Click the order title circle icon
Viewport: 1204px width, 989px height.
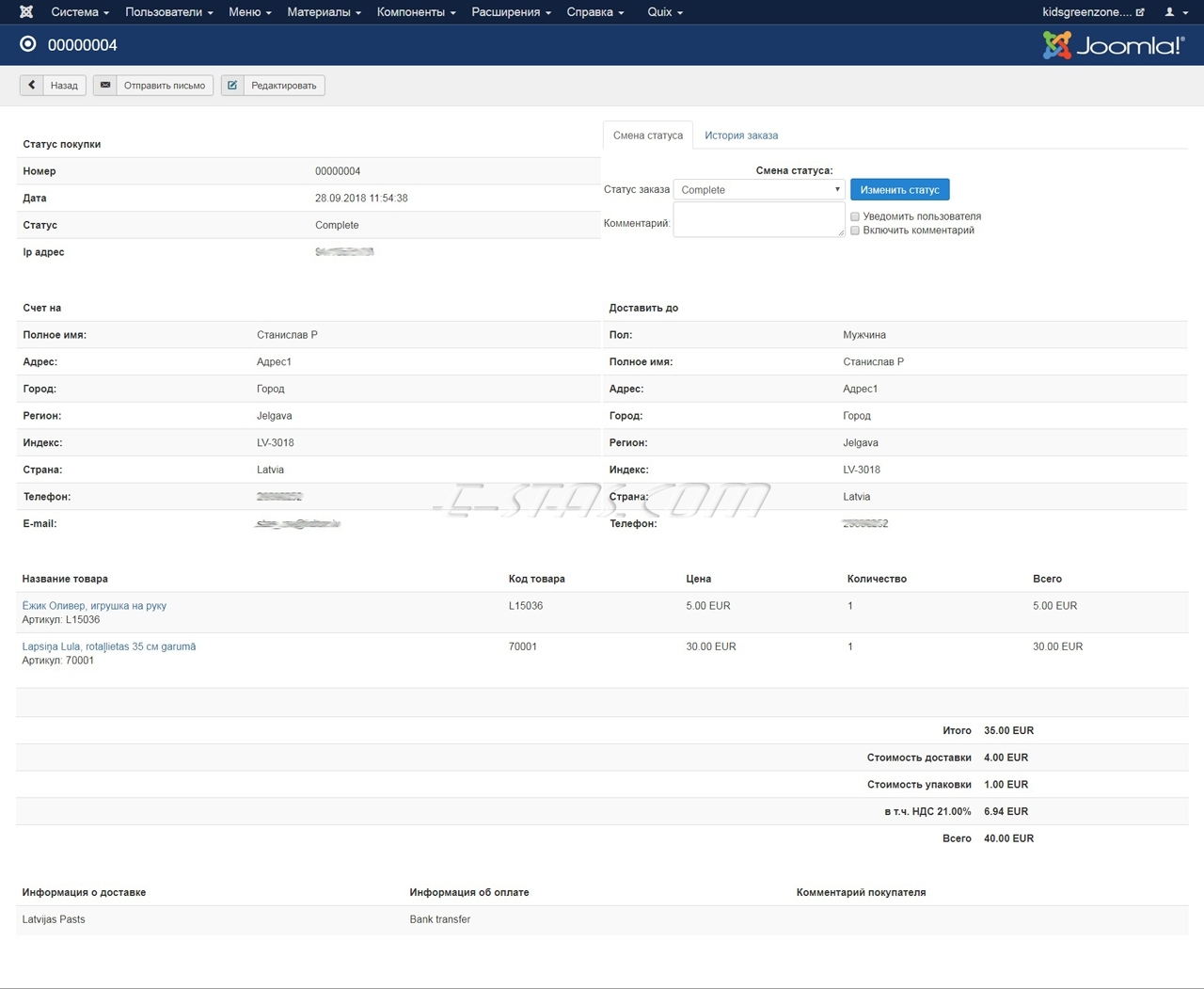pos(28,44)
